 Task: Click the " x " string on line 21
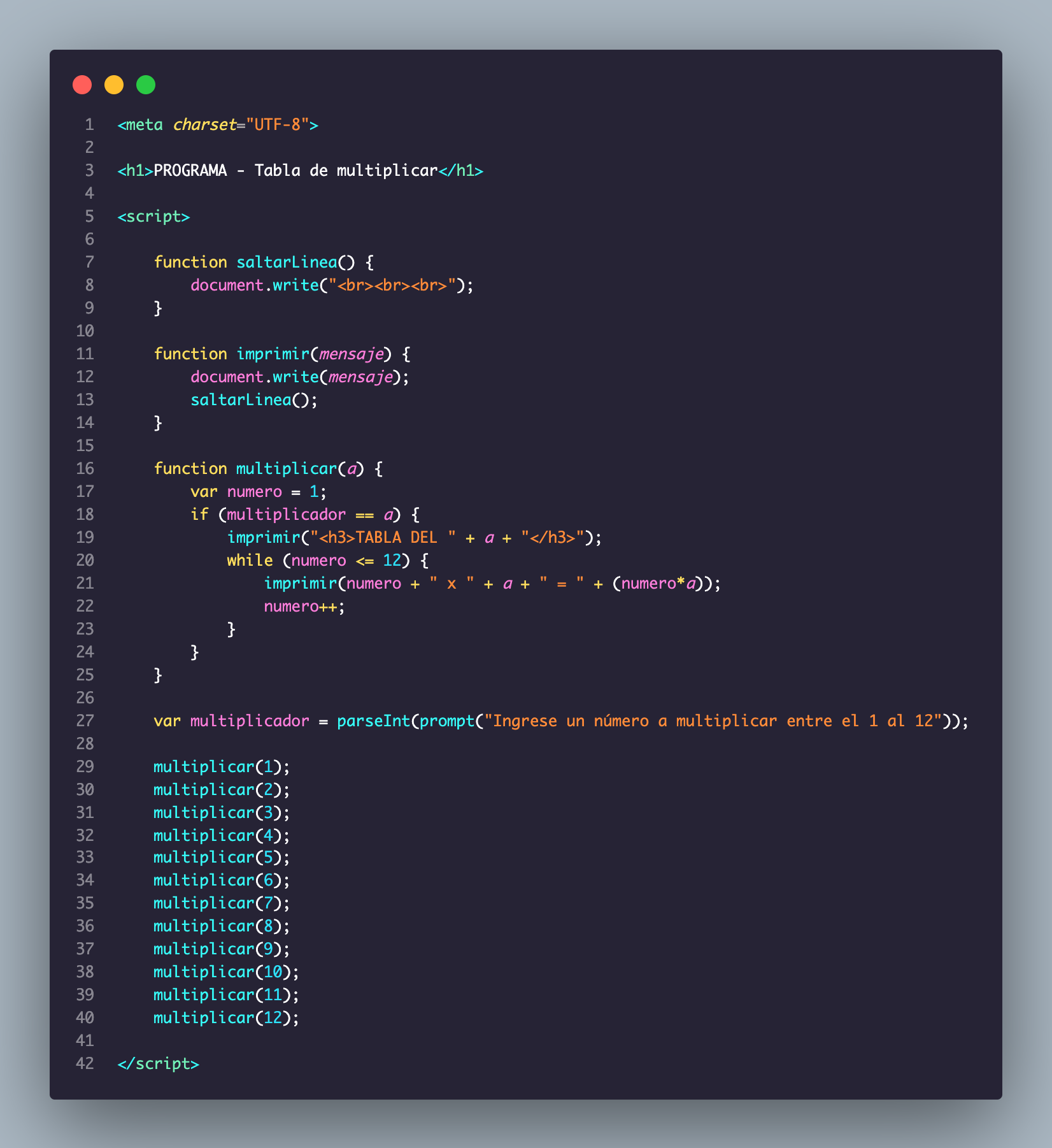[451, 584]
